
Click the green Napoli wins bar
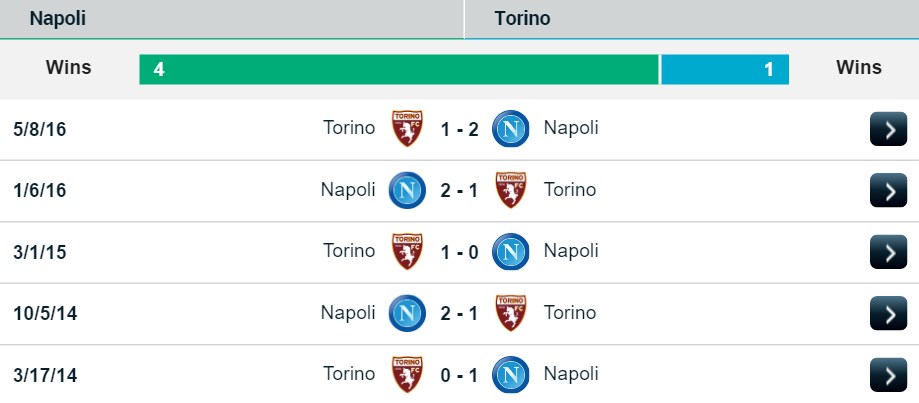click(399, 69)
